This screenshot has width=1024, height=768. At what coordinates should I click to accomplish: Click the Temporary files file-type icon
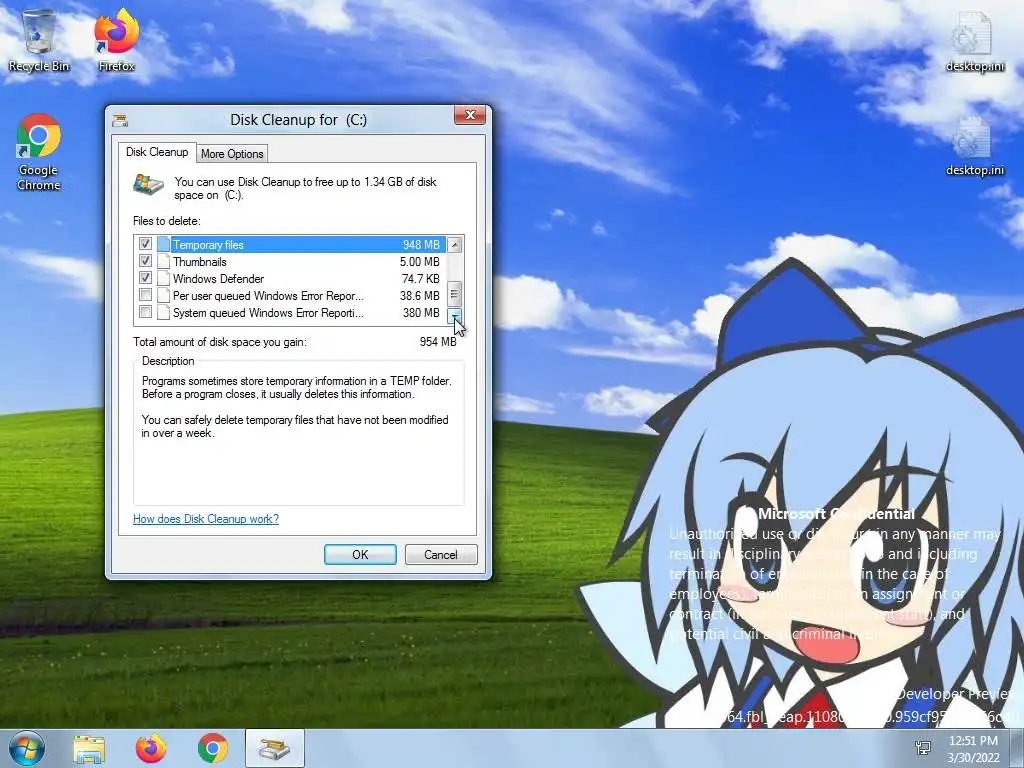(x=163, y=245)
